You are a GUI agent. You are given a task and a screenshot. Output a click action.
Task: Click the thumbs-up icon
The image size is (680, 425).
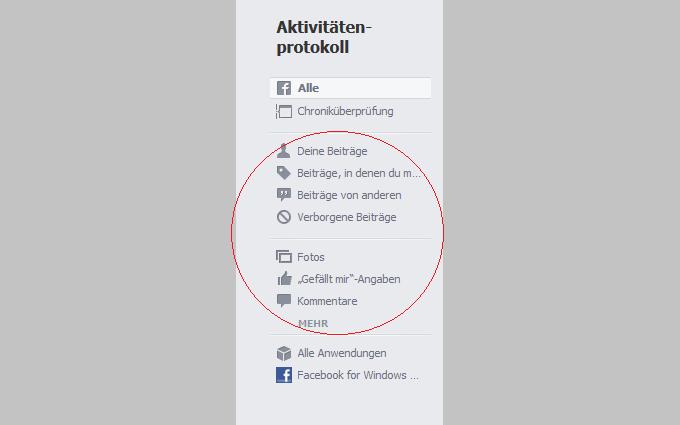click(284, 278)
